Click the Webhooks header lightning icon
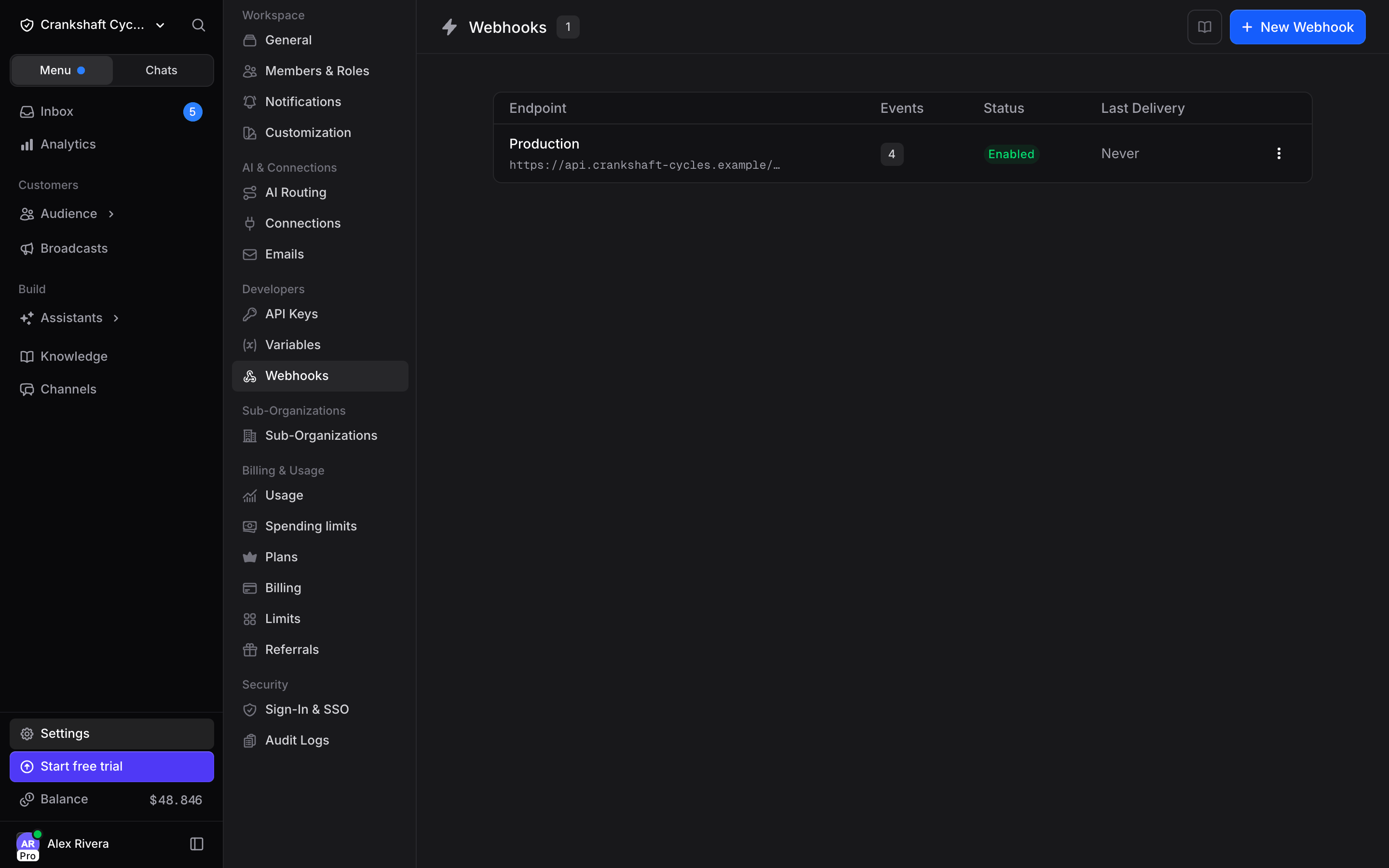The image size is (1389, 868). point(449,27)
